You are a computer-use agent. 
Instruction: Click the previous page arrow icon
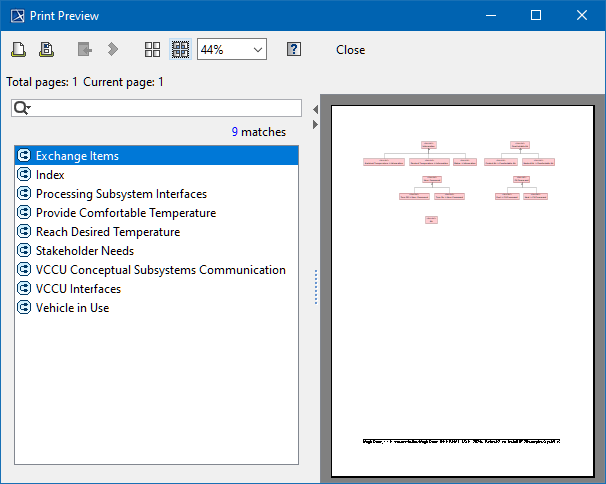(x=85, y=49)
